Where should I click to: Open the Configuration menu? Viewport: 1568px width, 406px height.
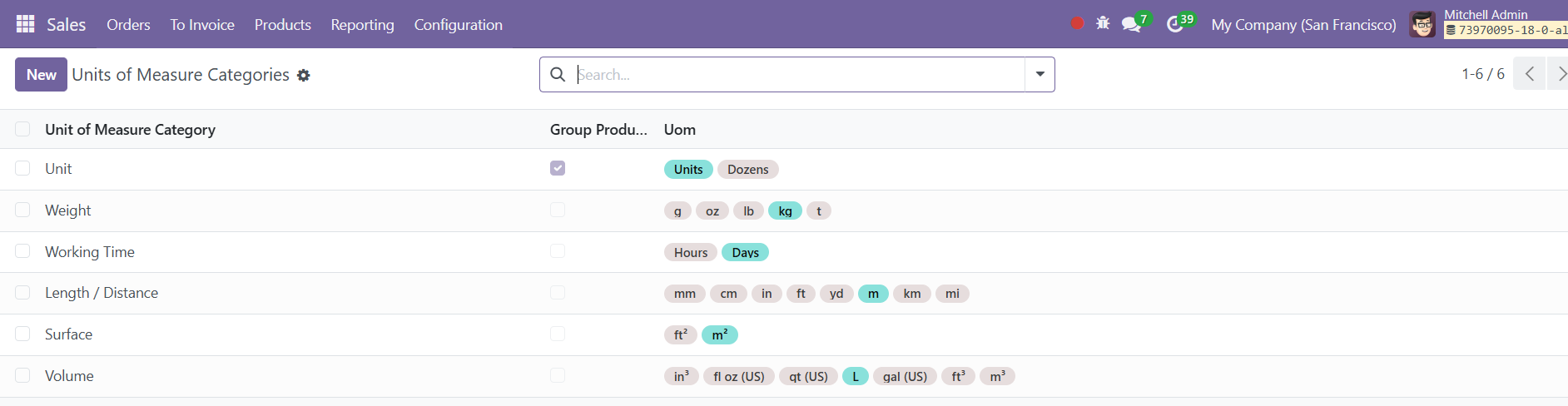(x=459, y=24)
